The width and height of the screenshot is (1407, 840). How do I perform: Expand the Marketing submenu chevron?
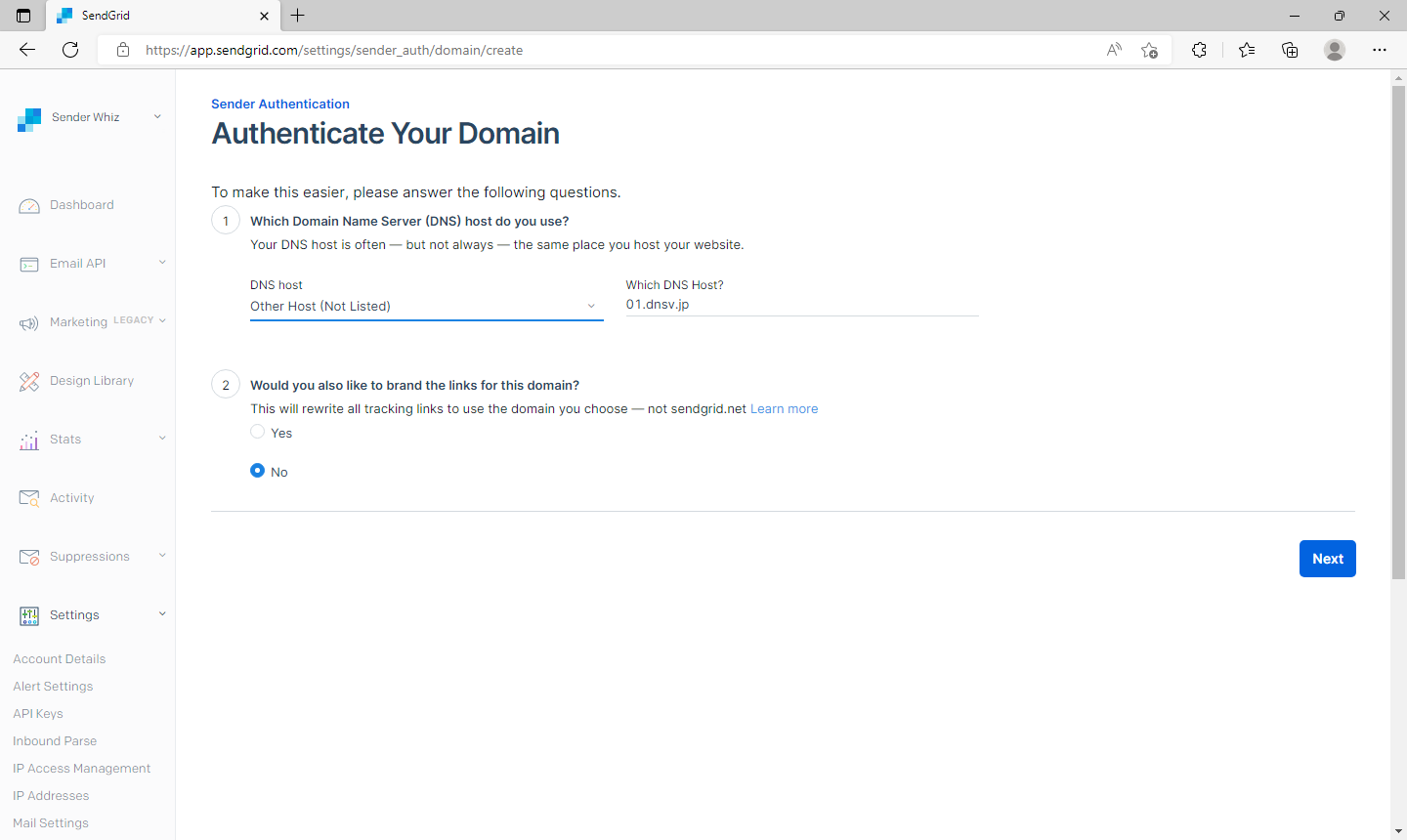pos(162,320)
